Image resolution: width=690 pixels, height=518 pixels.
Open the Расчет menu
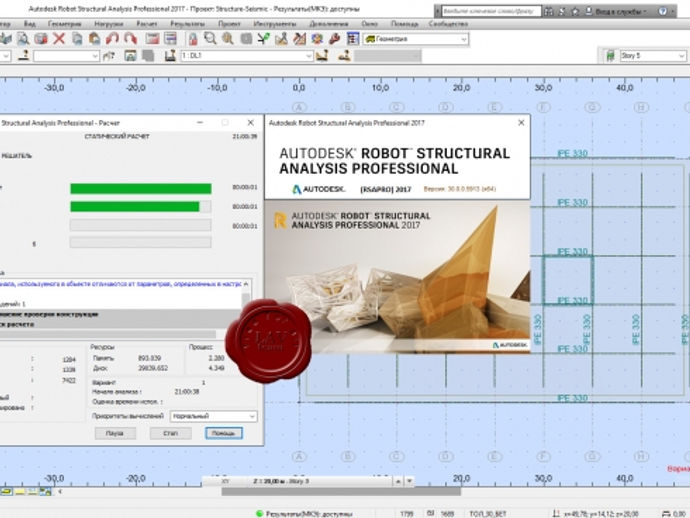coord(147,24)
